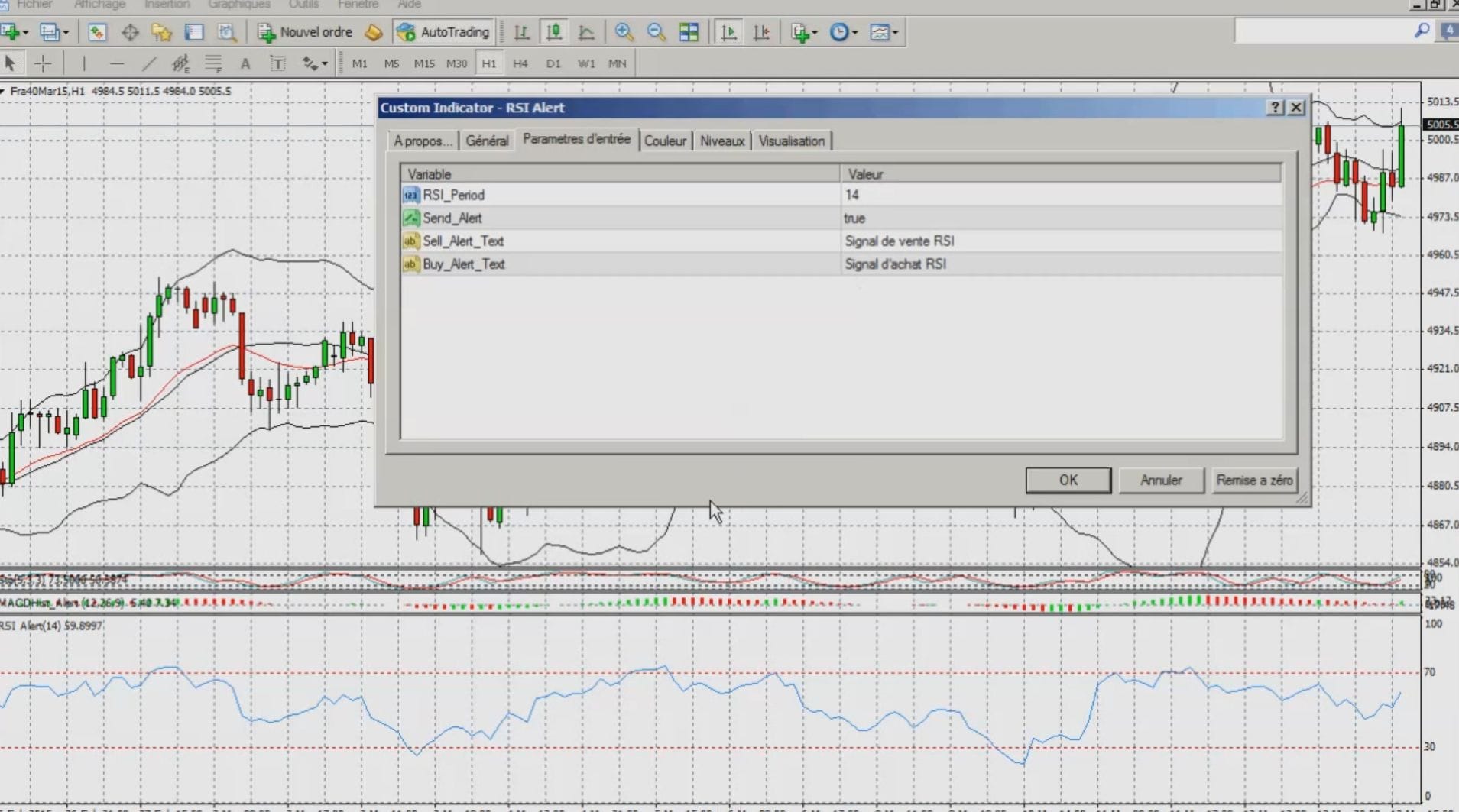Enable the chart shift toggle

(761, 32)
